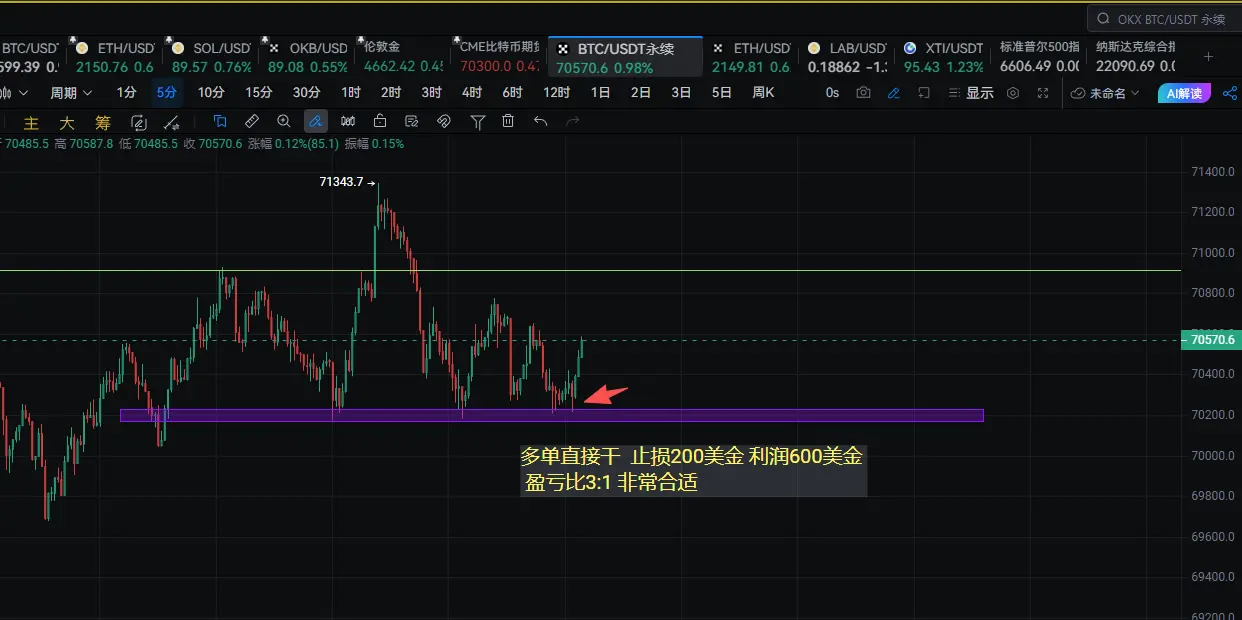Toggle the lock drawings icon

coord(380,121)
